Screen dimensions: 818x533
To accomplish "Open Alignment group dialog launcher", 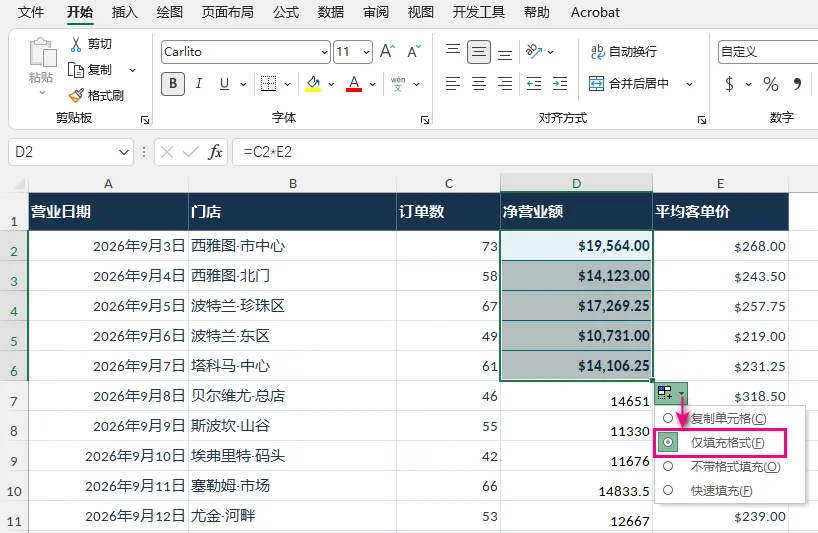I will (x=702, y=120).
